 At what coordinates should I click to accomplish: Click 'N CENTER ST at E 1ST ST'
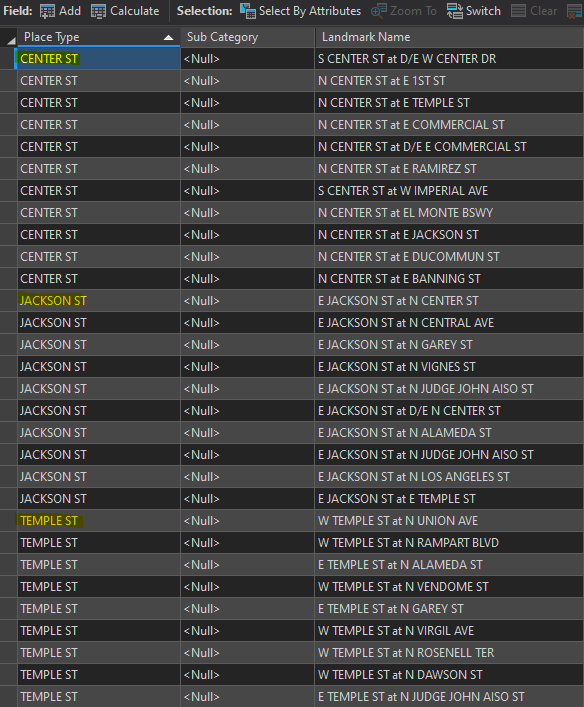[x=382, y=81]
